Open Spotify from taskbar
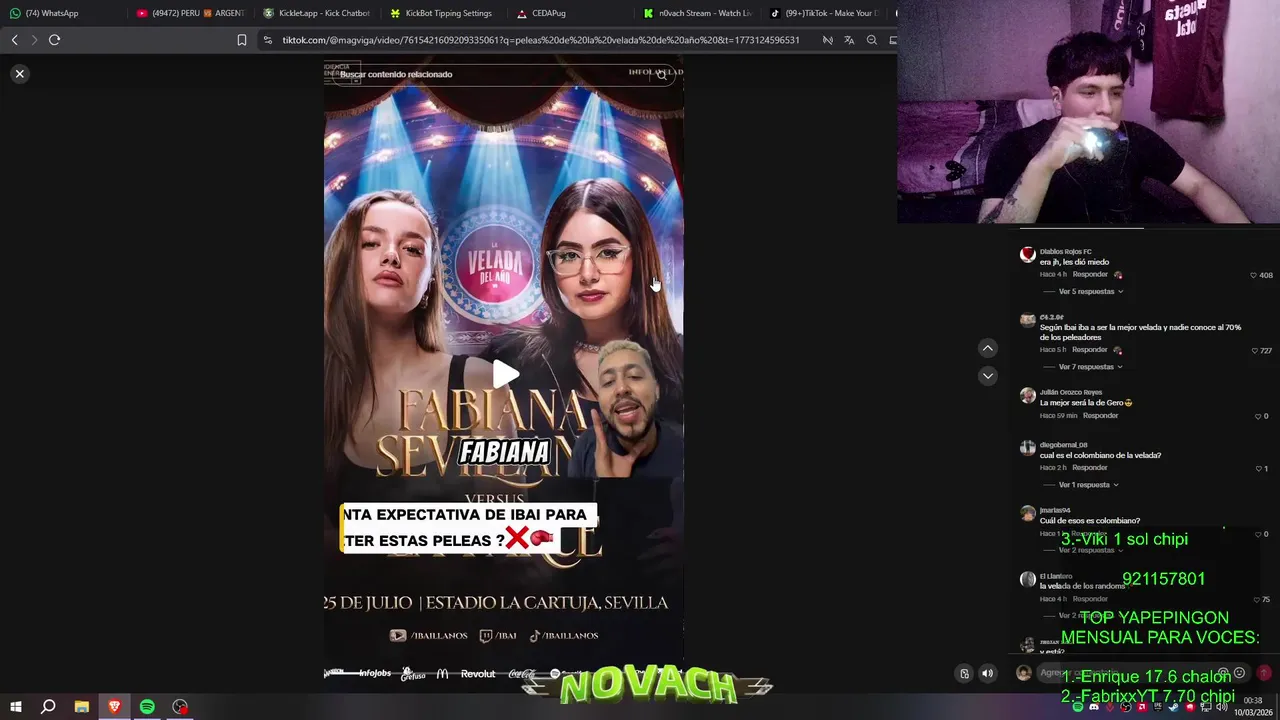 (x=147, y=707)
